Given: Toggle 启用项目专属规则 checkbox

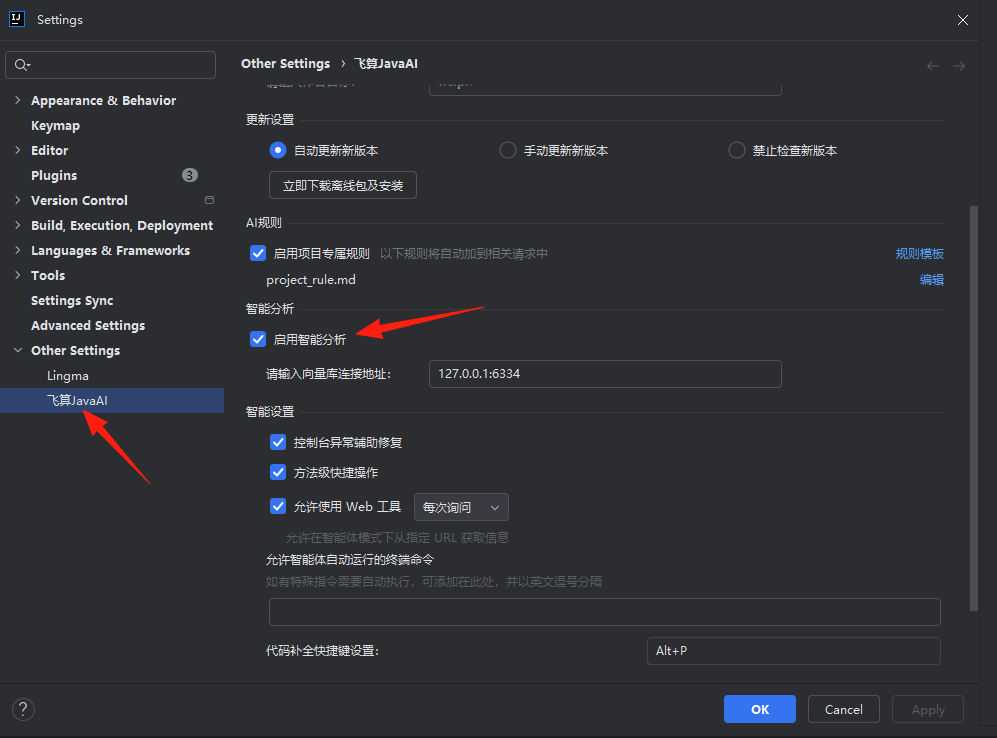Looking at the screenshot, I should (258, 253).
